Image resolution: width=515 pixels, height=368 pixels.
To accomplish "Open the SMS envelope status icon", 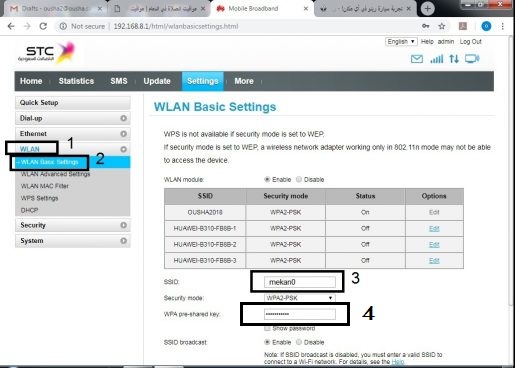I will click(x=417, y=59).
